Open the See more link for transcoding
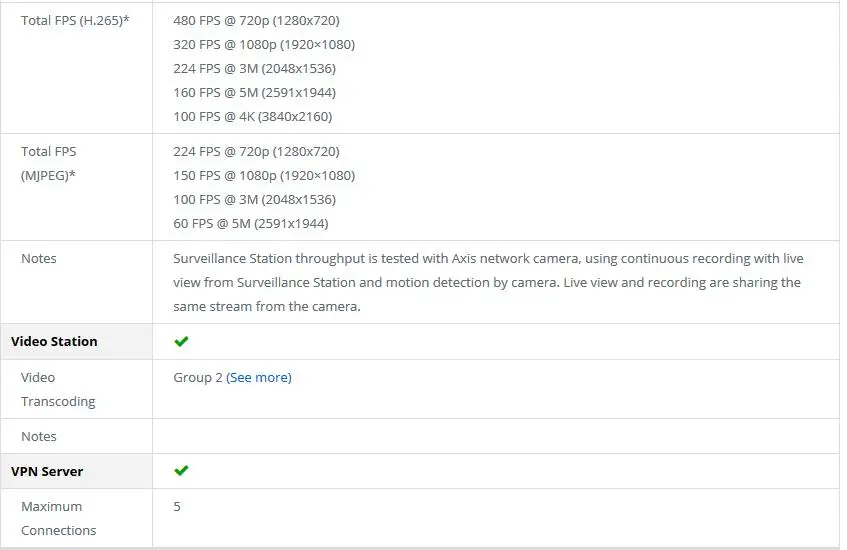 click(x=259, y=377)
